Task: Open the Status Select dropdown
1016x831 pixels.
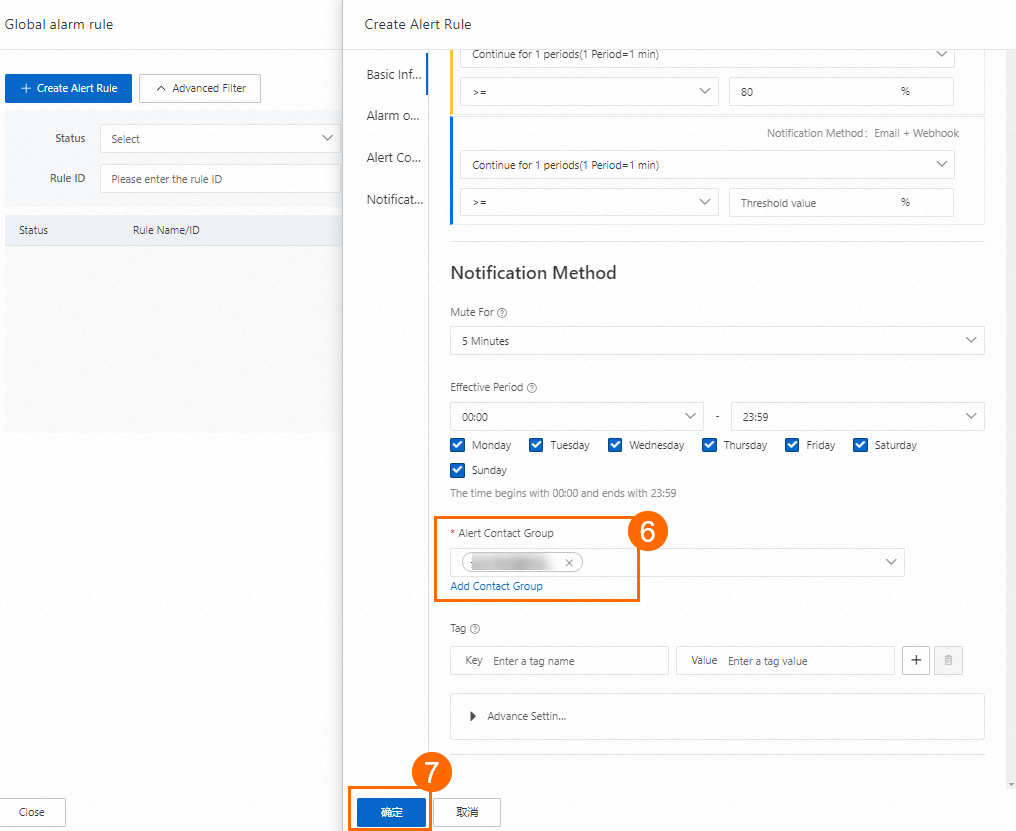Action: click(x=220, y=139)
